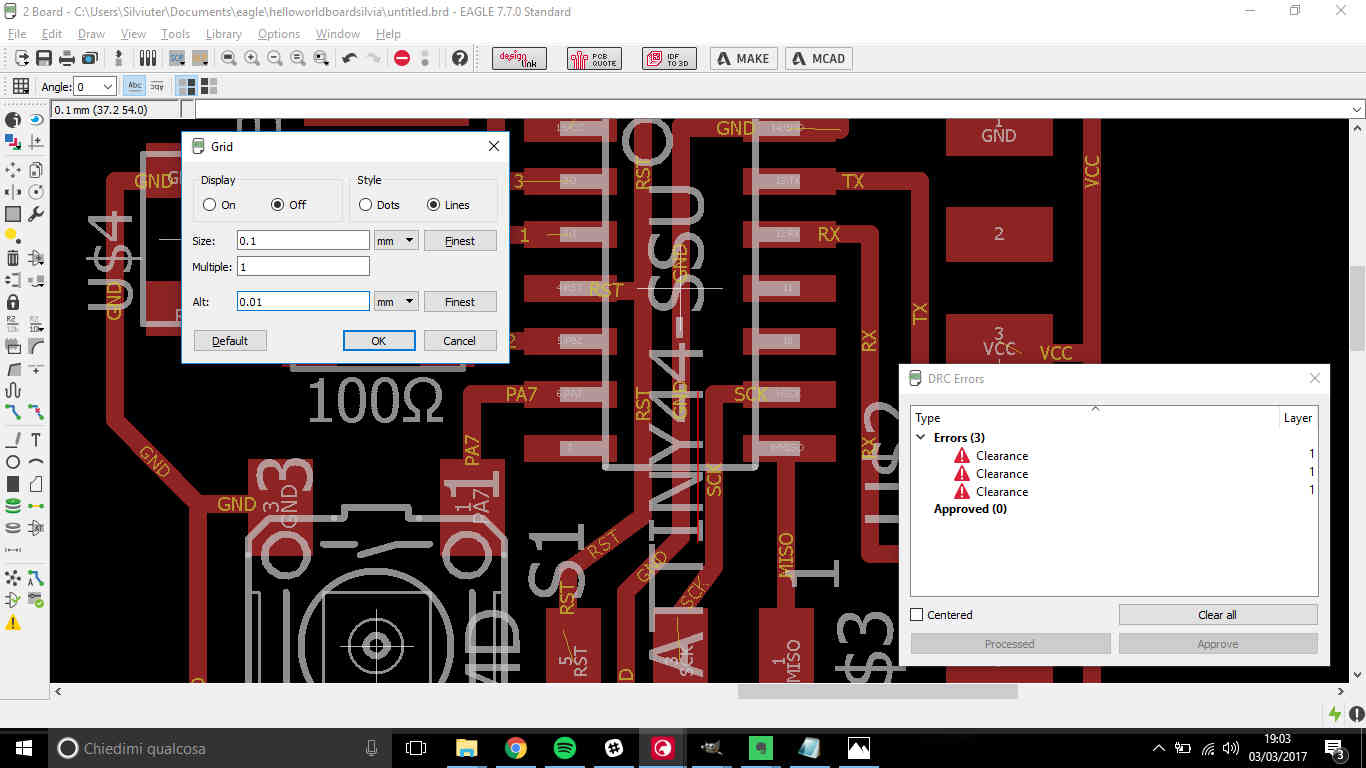Select the Mirror tool

point(13,192)
